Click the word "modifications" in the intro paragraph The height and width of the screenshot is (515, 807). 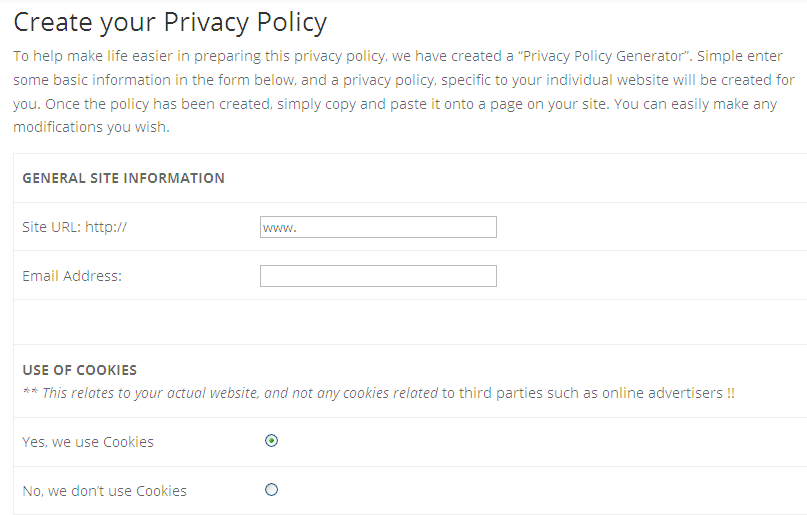pyautogui.click(x=60, y=127)
